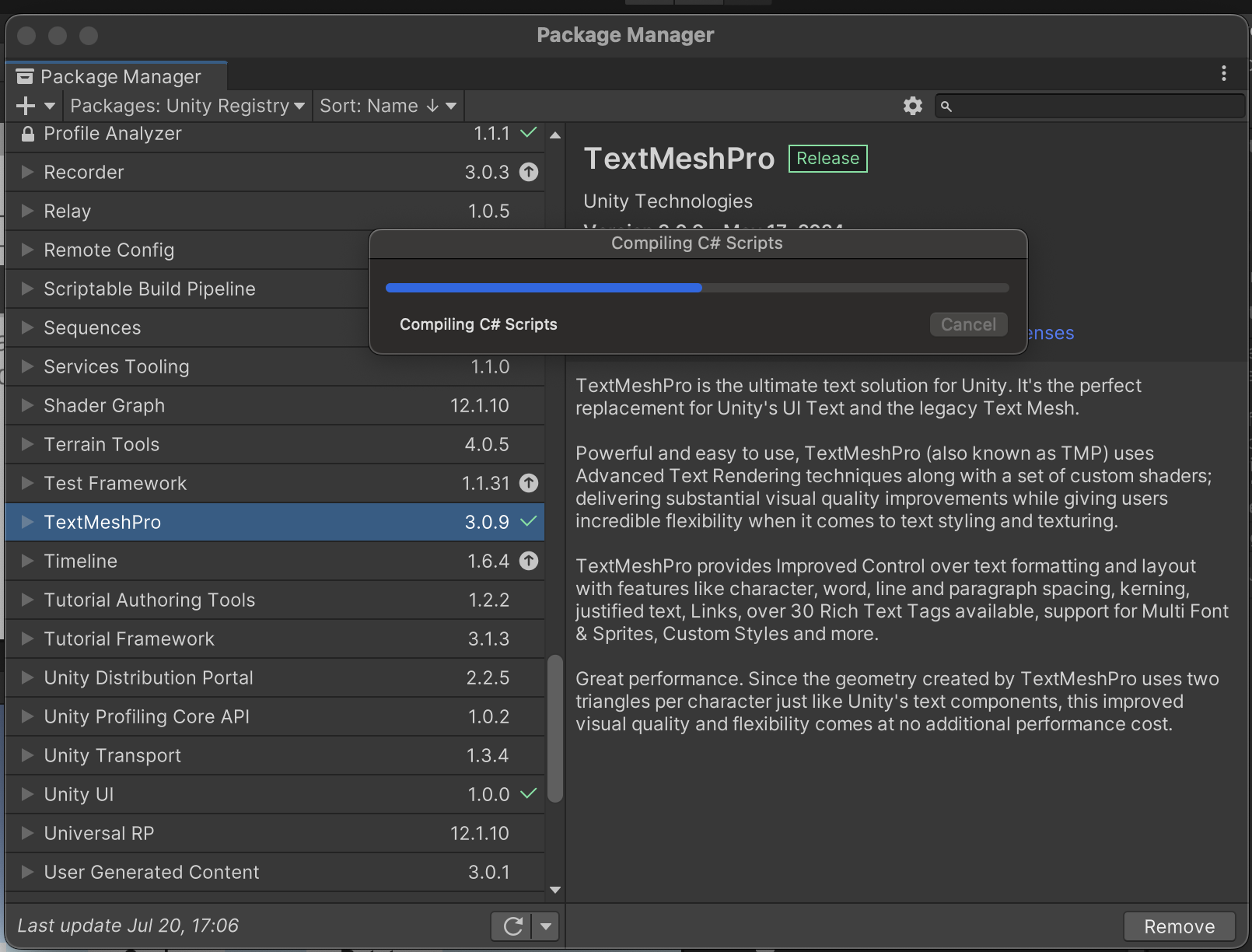Expand User Generated Content entry

tap(27, 872)
